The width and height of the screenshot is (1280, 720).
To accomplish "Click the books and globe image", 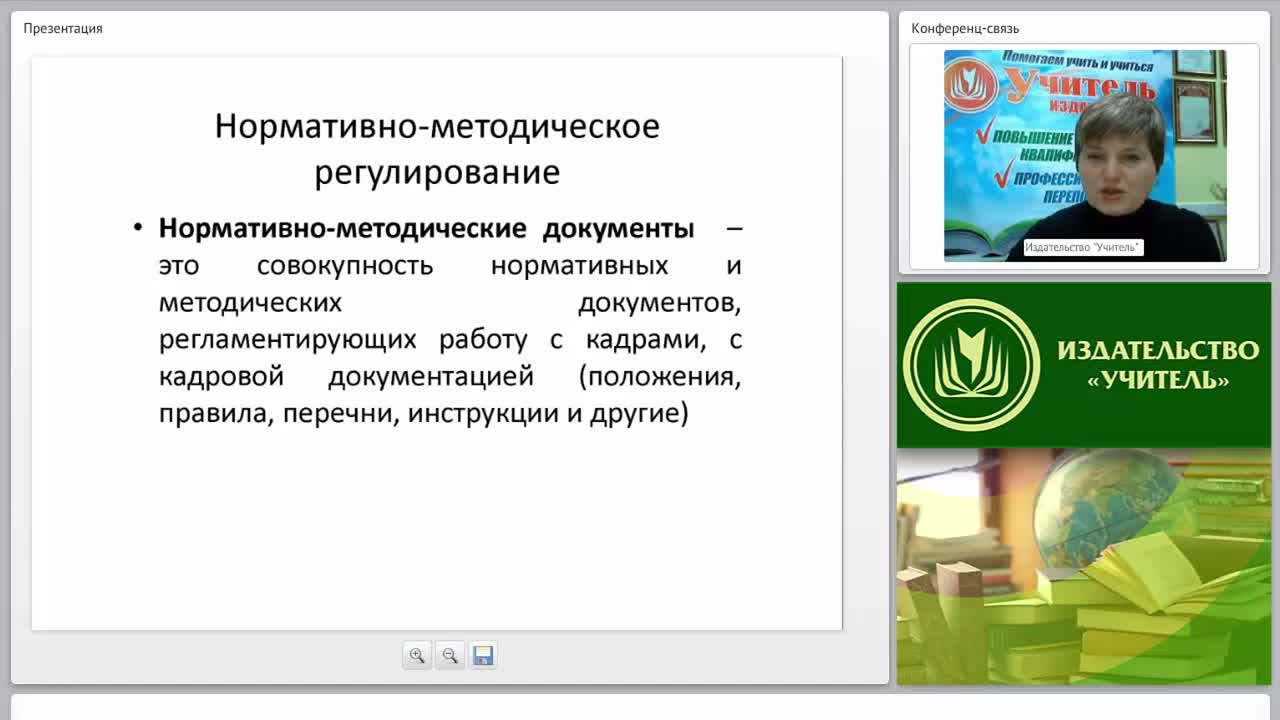I will pyautogui.click(x=1084, y=567).
